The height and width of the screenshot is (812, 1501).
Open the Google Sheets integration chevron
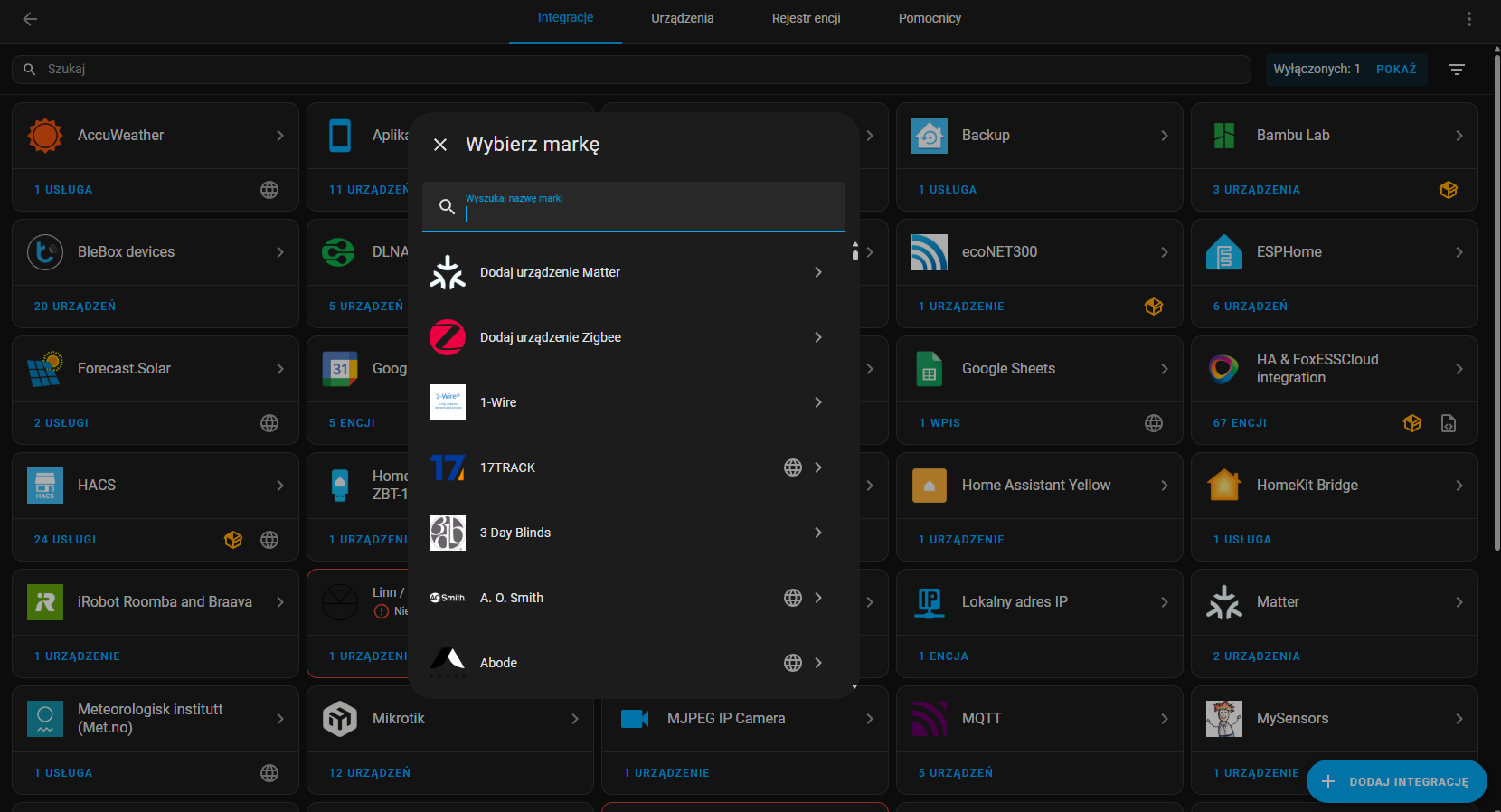pos(1165,369)
